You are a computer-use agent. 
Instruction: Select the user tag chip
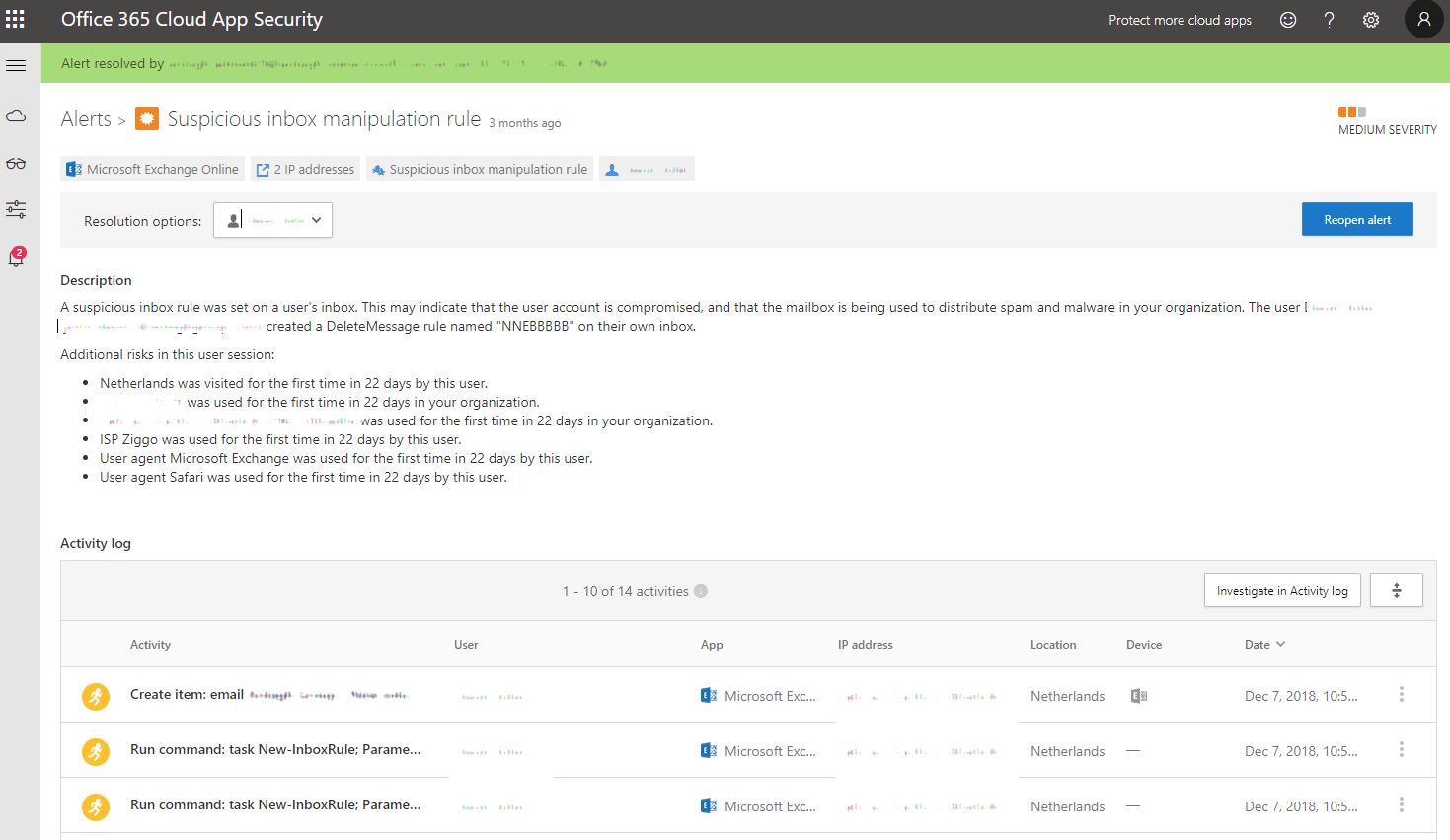point(647,169)
